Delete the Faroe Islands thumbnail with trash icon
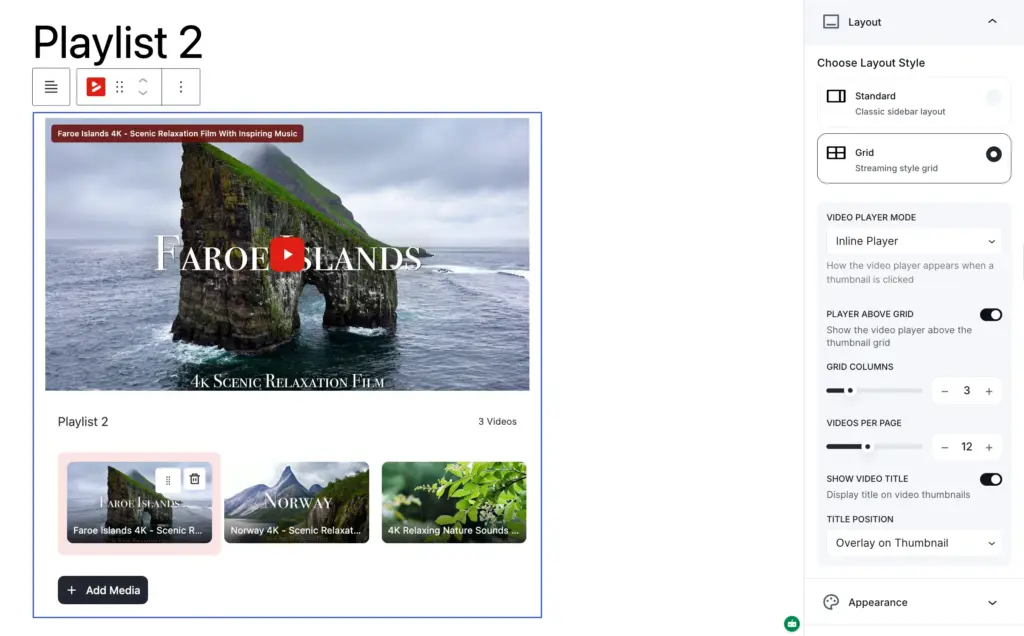Screen dimensions: 1024x636 point(195,479)
